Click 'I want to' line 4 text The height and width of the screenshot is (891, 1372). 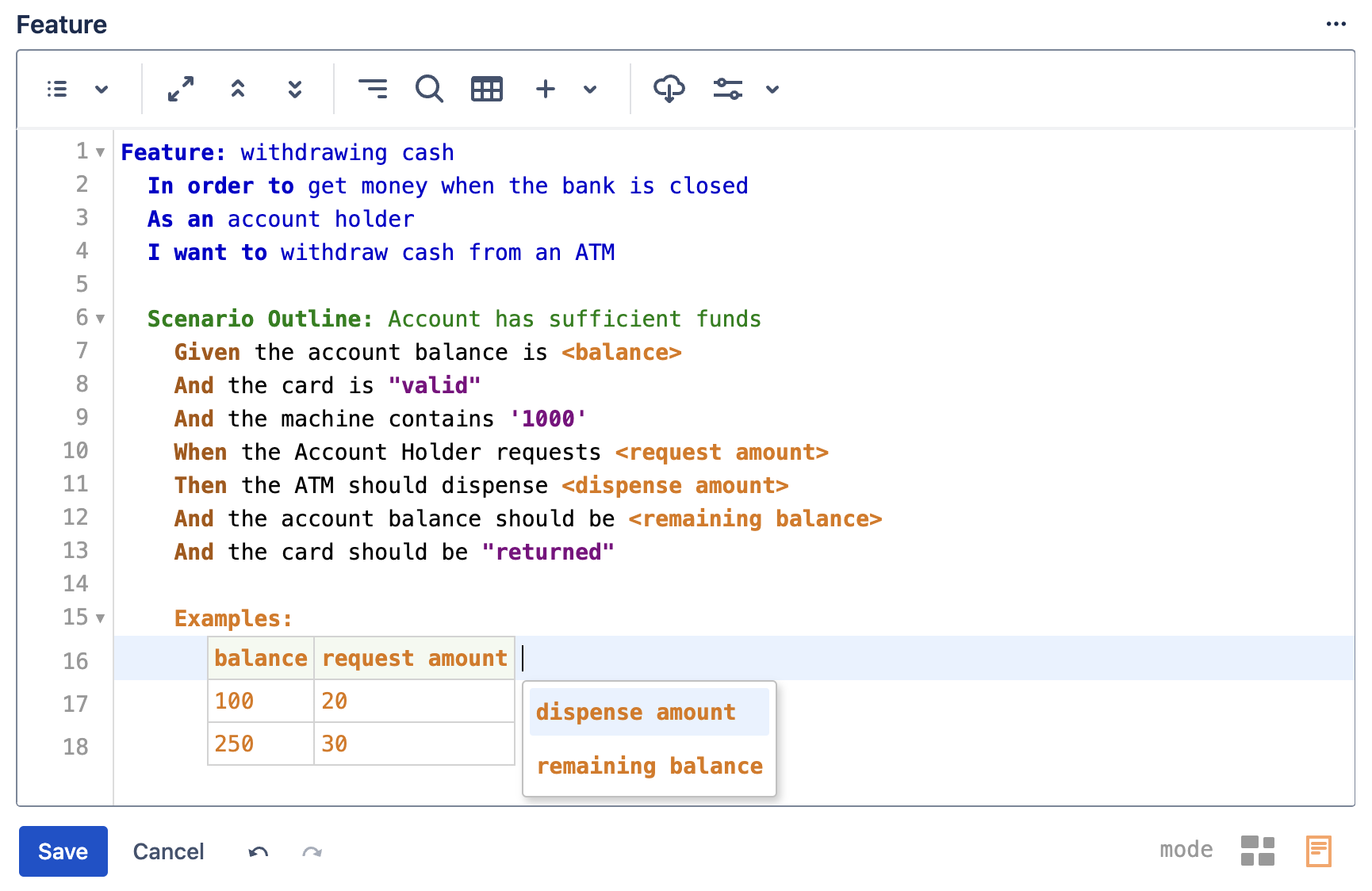(207, 252)
